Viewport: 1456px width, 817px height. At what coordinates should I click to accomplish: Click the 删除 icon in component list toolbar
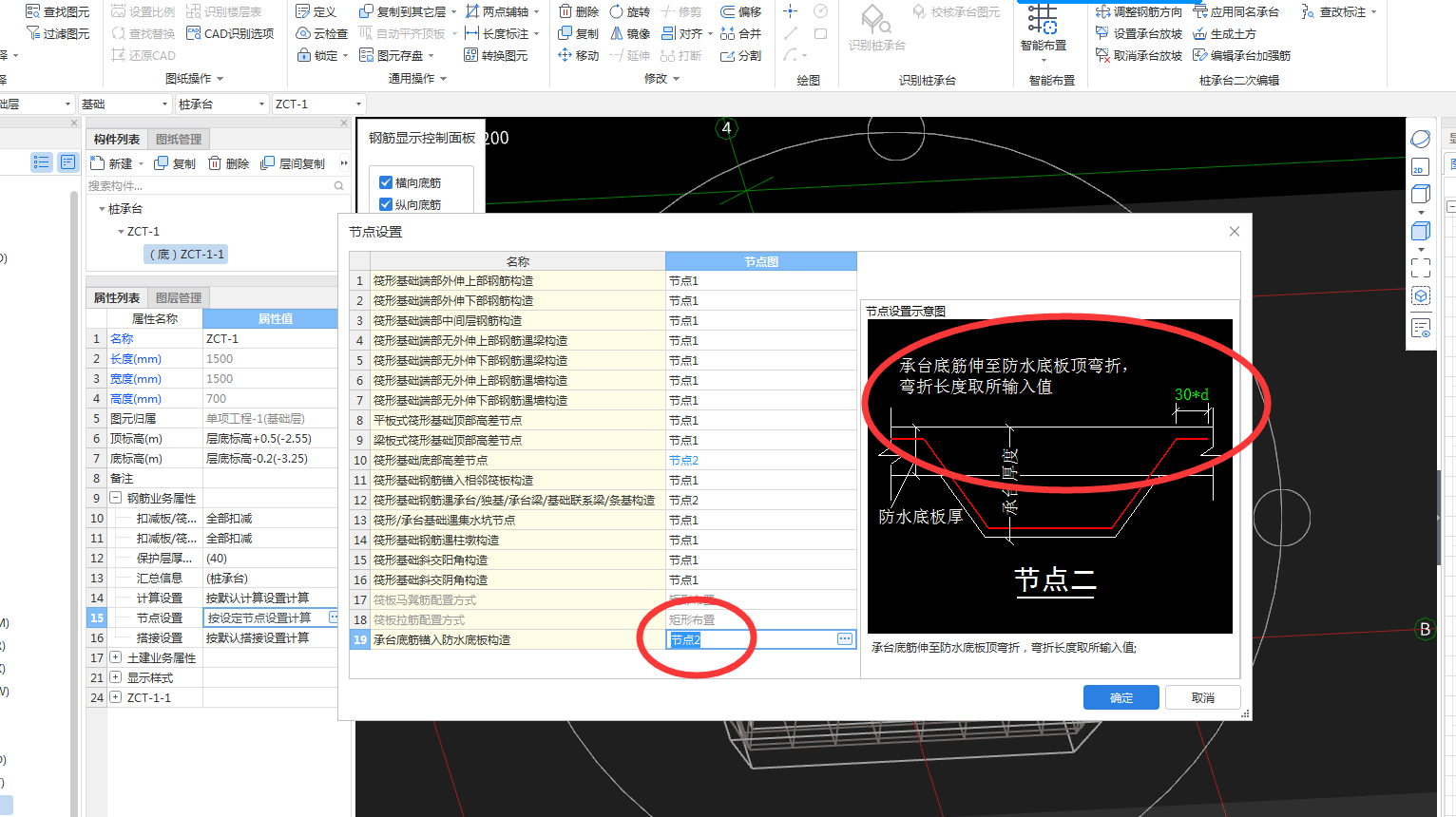click(x=215, y=163)
